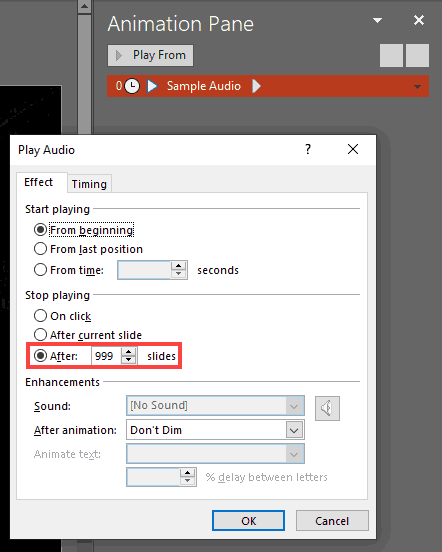Select After current slide option
The height and width of the screenshot is (552, 442).
click(x=88, y=335)
